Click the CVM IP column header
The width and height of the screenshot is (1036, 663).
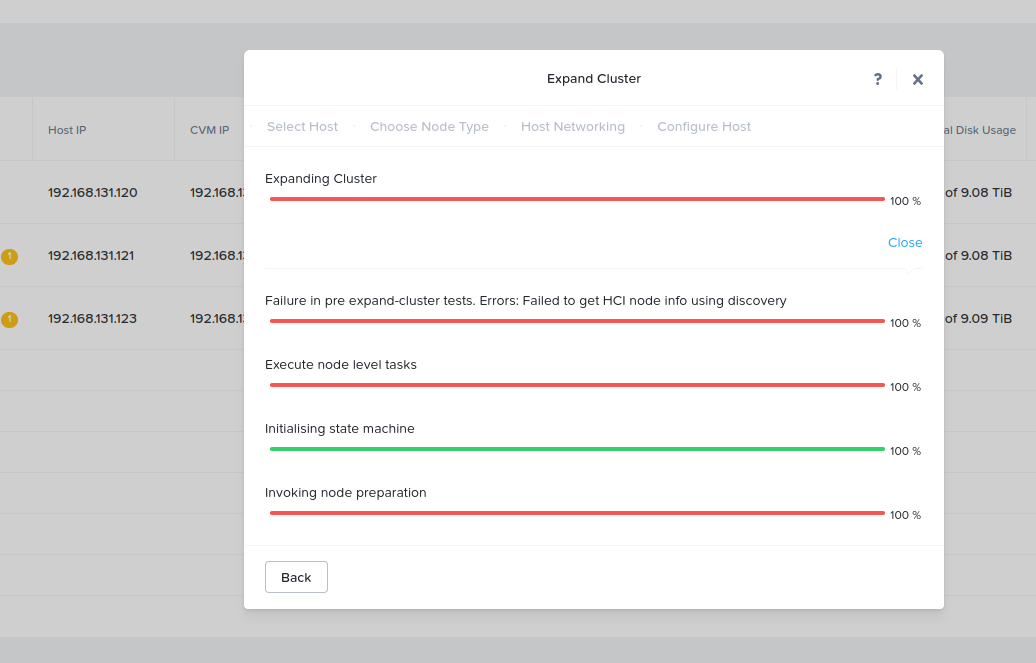pyautogui.click(x=209, y=130)
